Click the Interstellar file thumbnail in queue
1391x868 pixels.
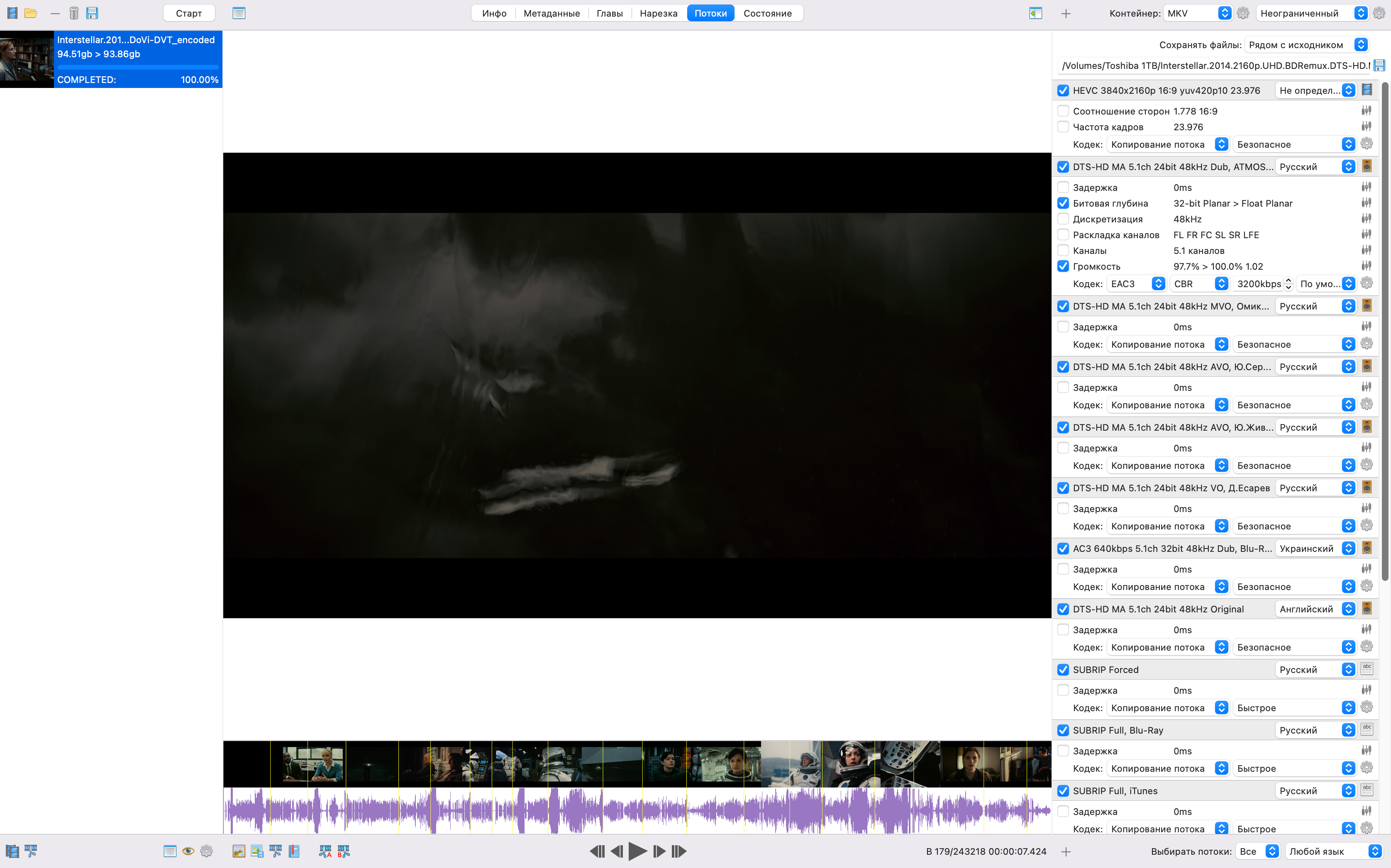(27, 59)
